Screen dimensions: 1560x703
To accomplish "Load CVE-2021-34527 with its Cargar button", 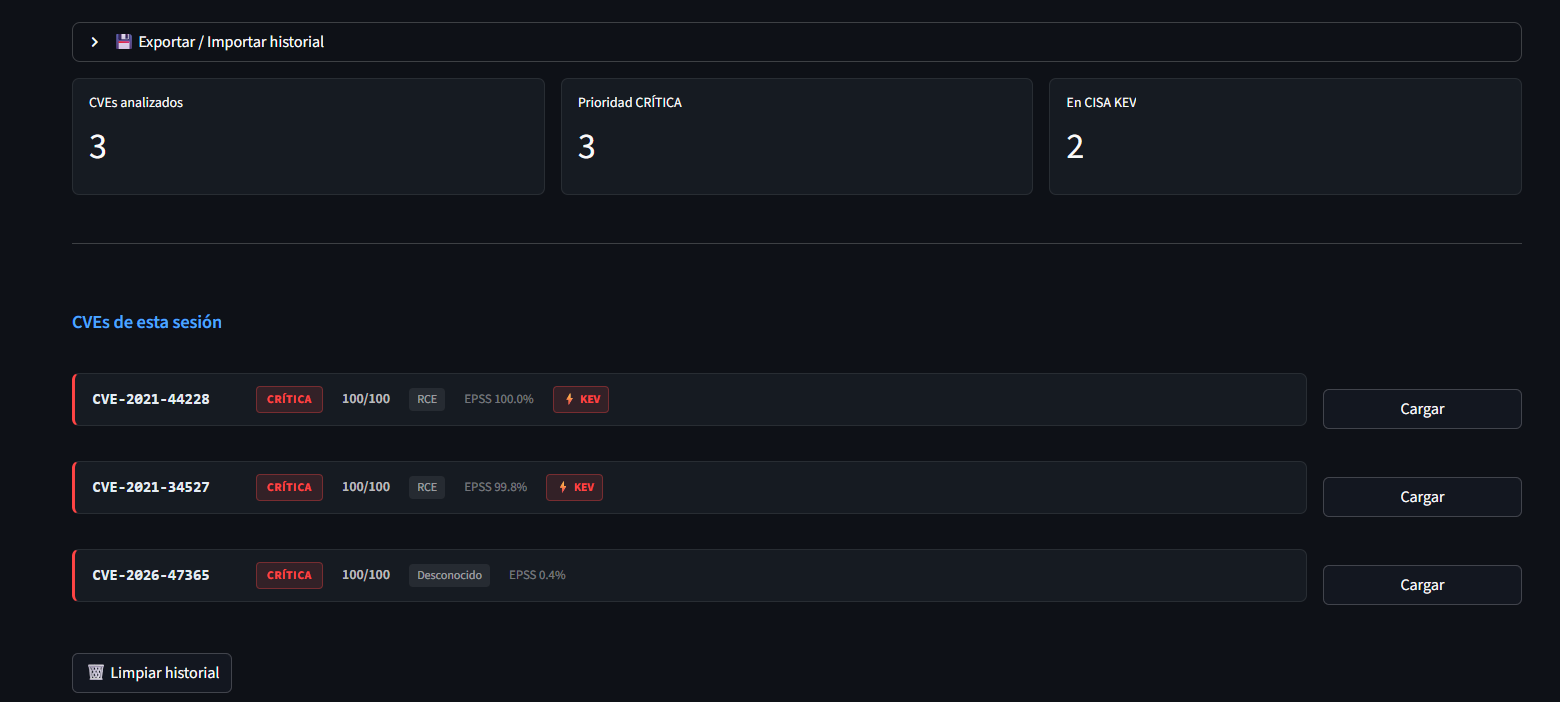I will point(1421,497).
